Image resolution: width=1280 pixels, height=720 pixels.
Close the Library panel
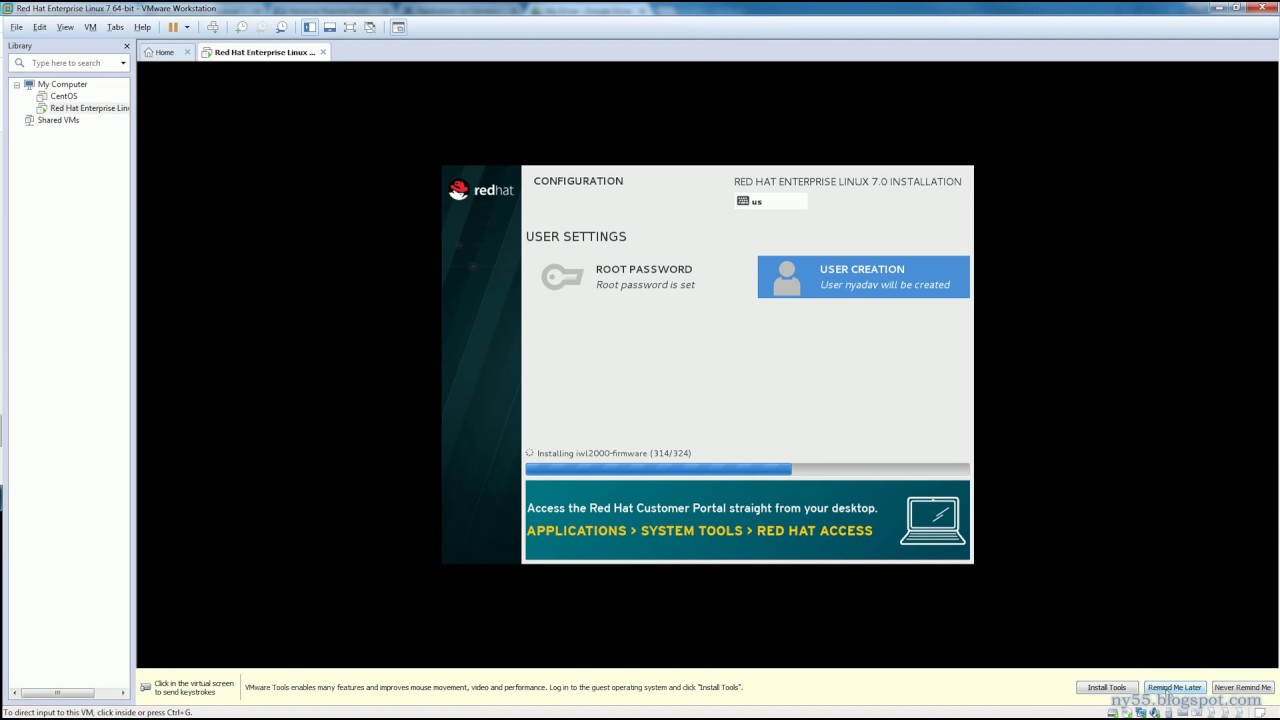[127, 46]
